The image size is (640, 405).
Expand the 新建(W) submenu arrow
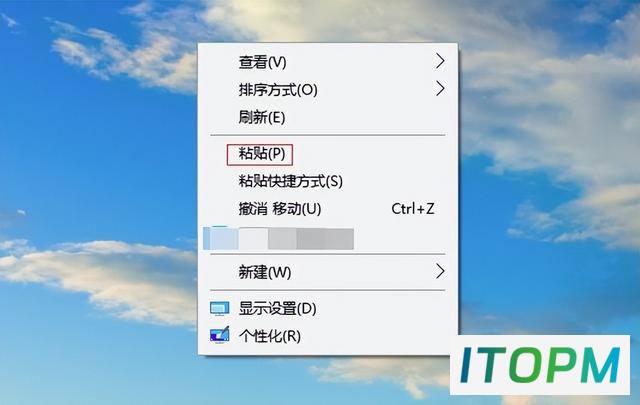440,271
